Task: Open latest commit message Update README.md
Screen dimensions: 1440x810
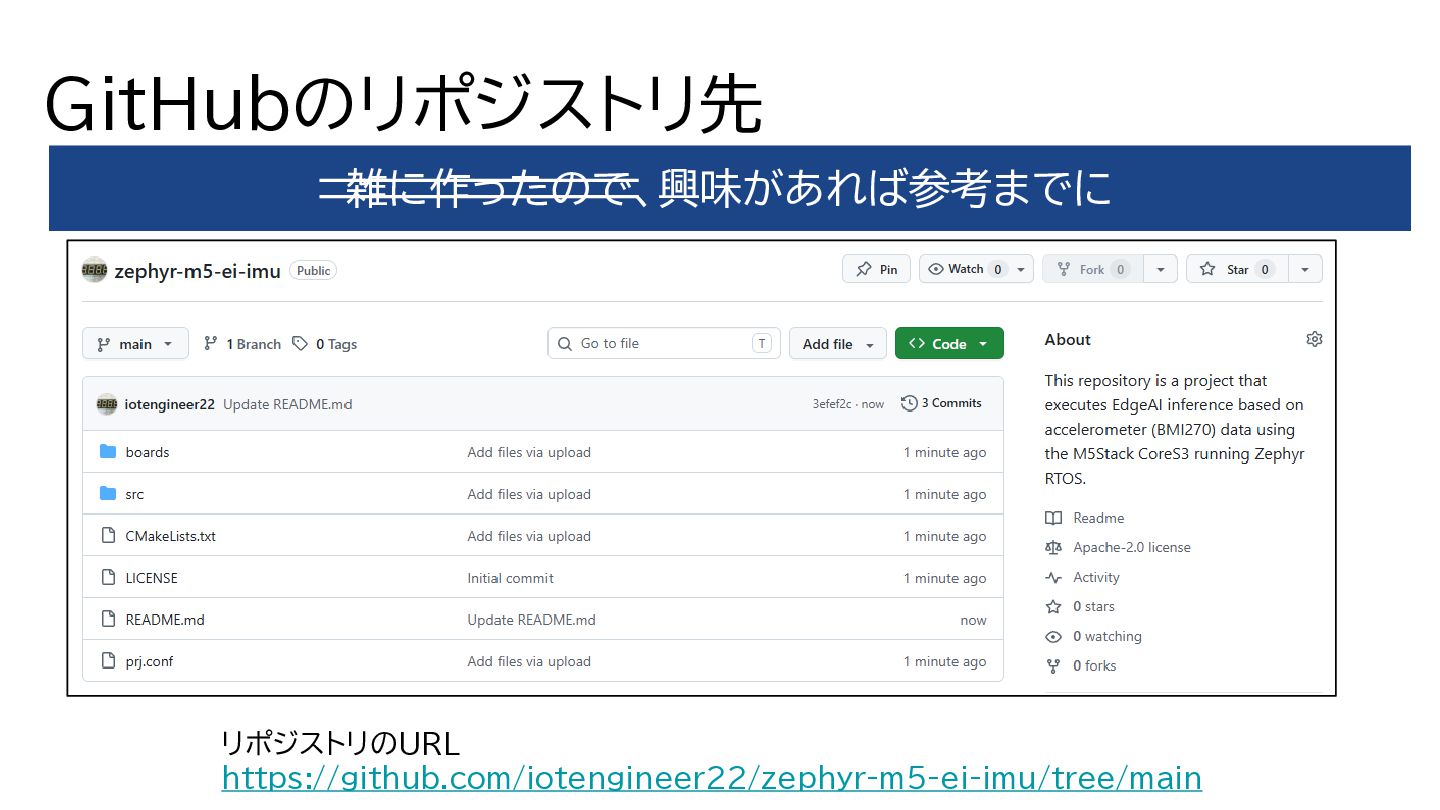Action: (287, 404)
